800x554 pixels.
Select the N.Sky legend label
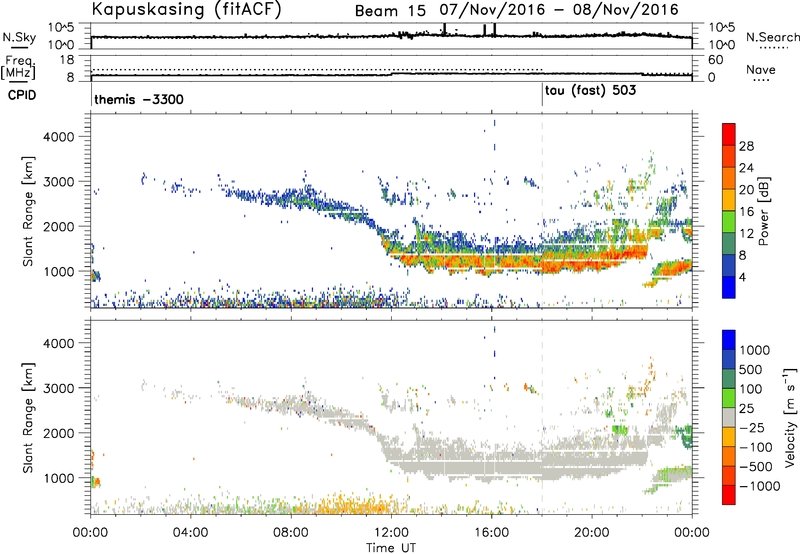point(19,37)
